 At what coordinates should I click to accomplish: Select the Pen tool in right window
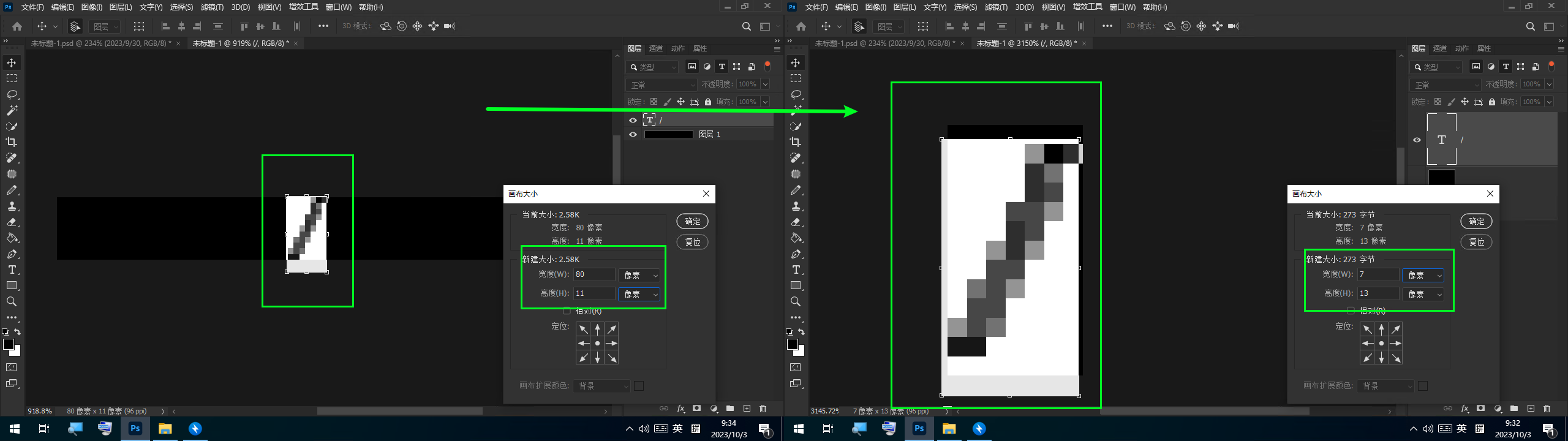(796, 254)
